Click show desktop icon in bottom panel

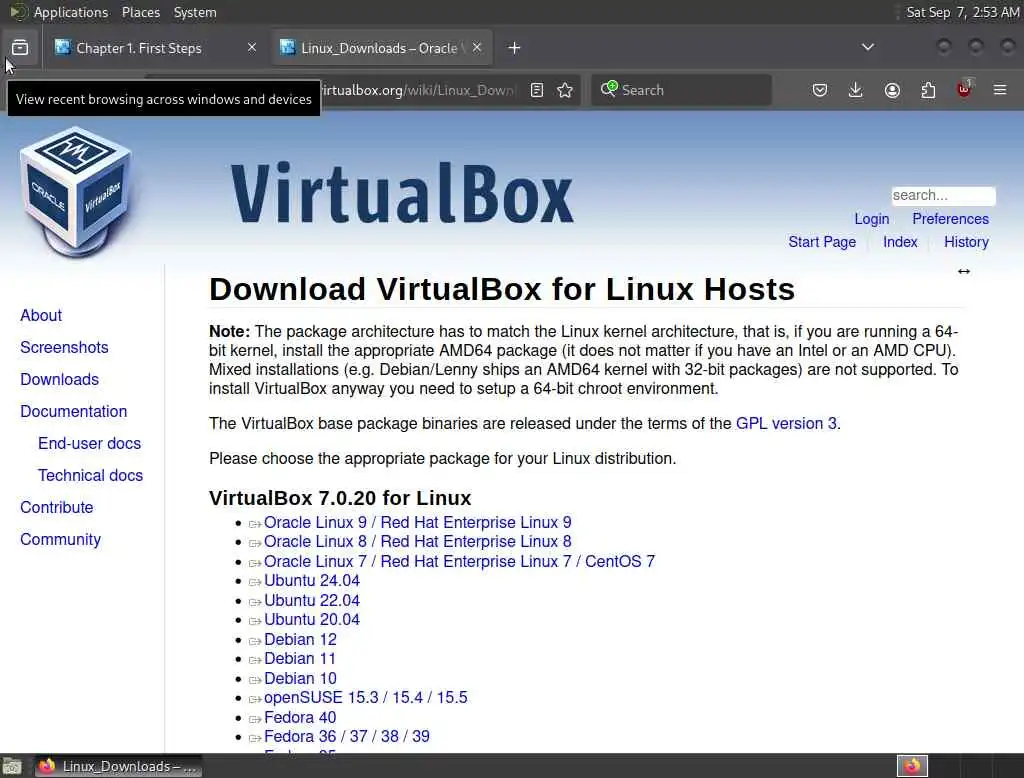(x=12, y=766)
